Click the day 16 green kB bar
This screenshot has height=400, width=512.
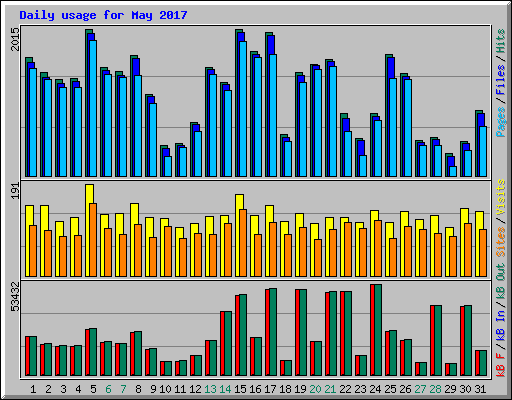[258, 357]
